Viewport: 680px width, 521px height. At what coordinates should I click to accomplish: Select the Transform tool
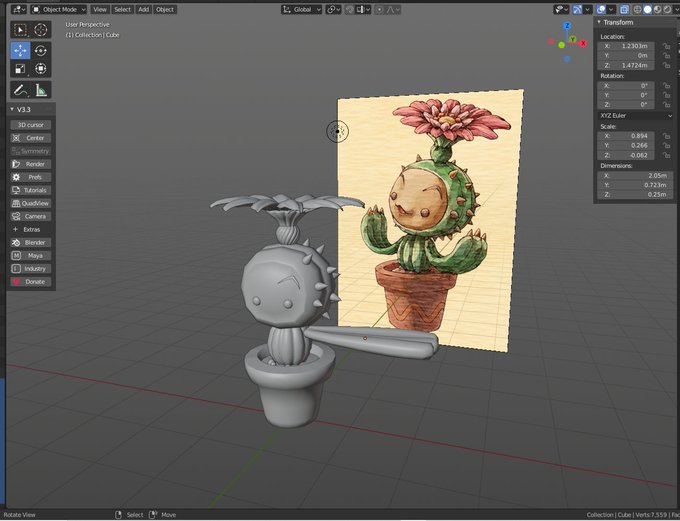tap(41, 69)
